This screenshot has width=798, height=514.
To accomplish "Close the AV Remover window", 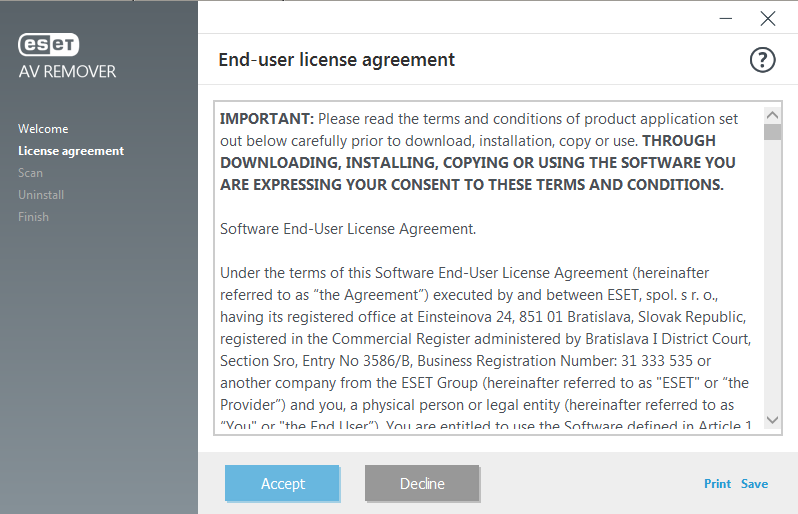I will click(x=767, y=19).
